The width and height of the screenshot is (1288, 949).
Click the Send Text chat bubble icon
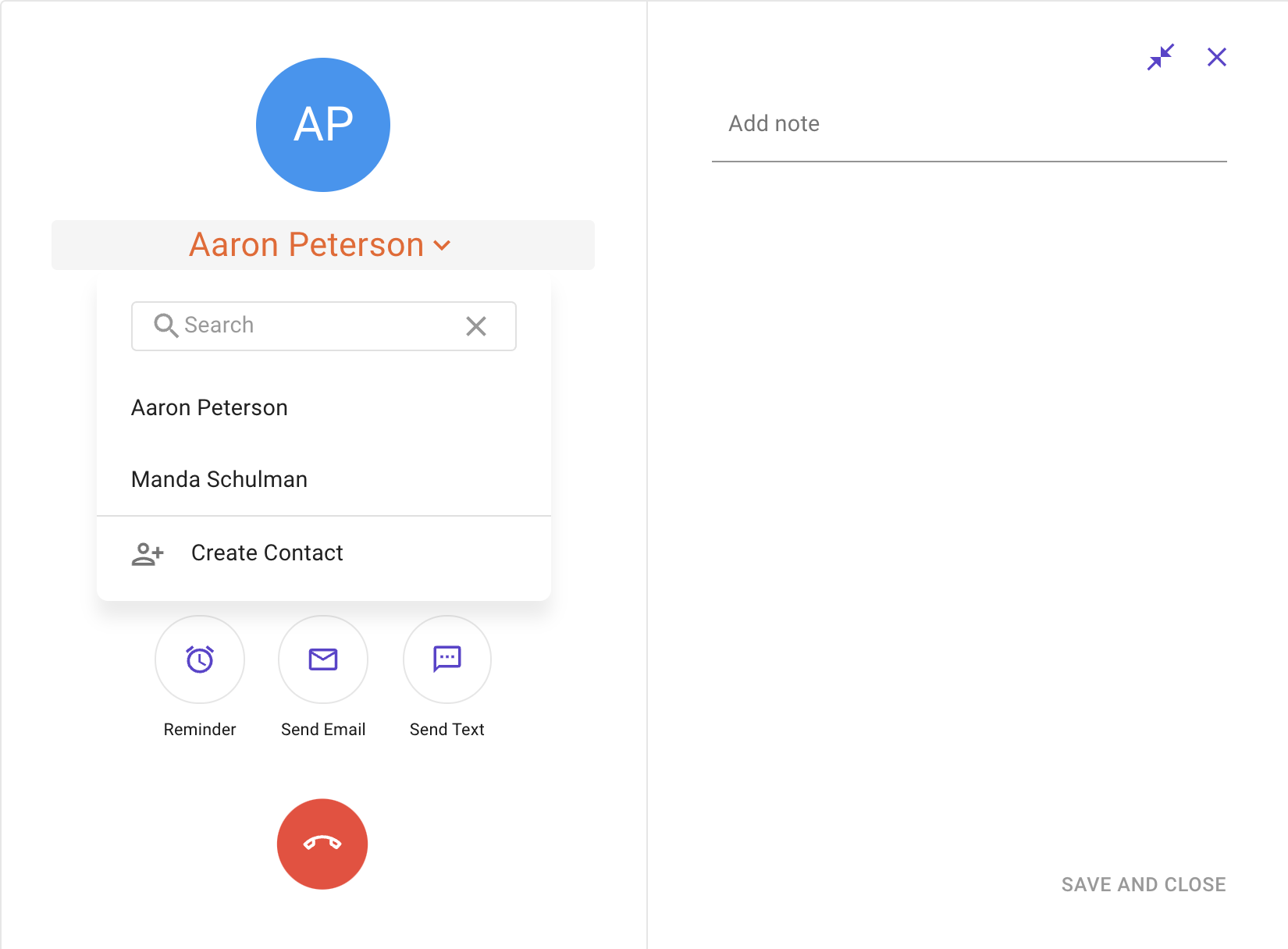(447, 659)
